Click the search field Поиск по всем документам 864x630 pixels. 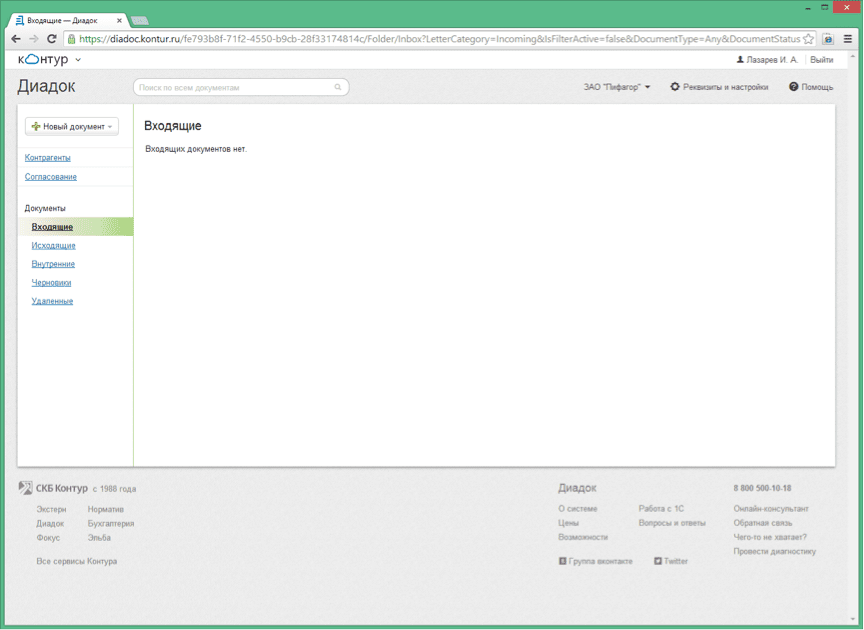[x=241, y=87]
